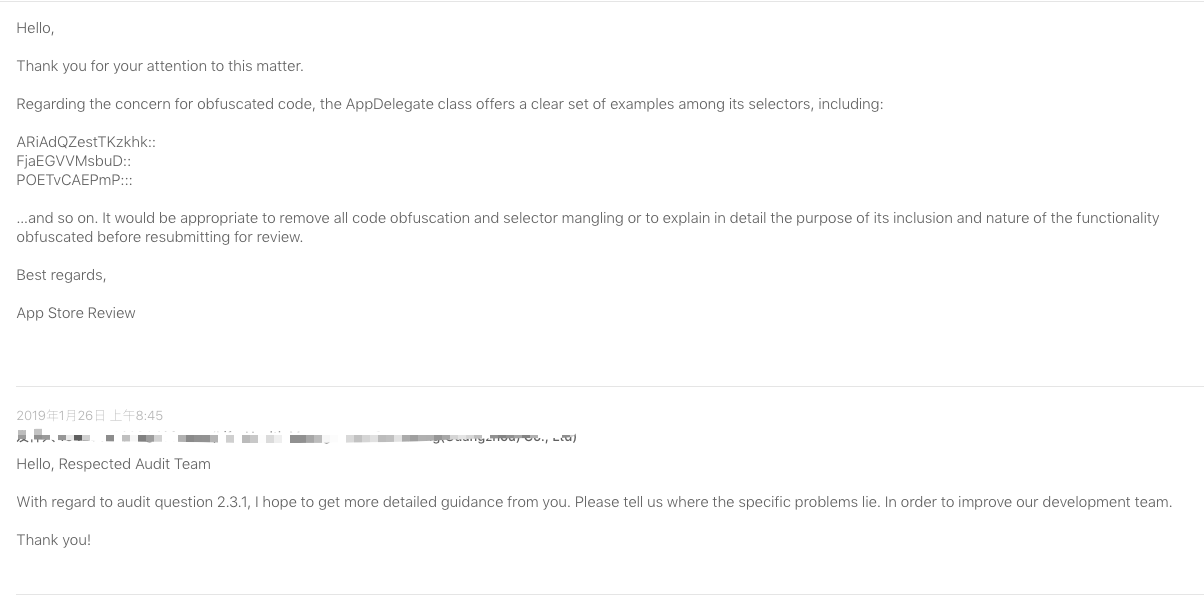Click "obfuscated before resubmitting for review" line
This screenshot has height=597, width=1204.
coord(160,237)
